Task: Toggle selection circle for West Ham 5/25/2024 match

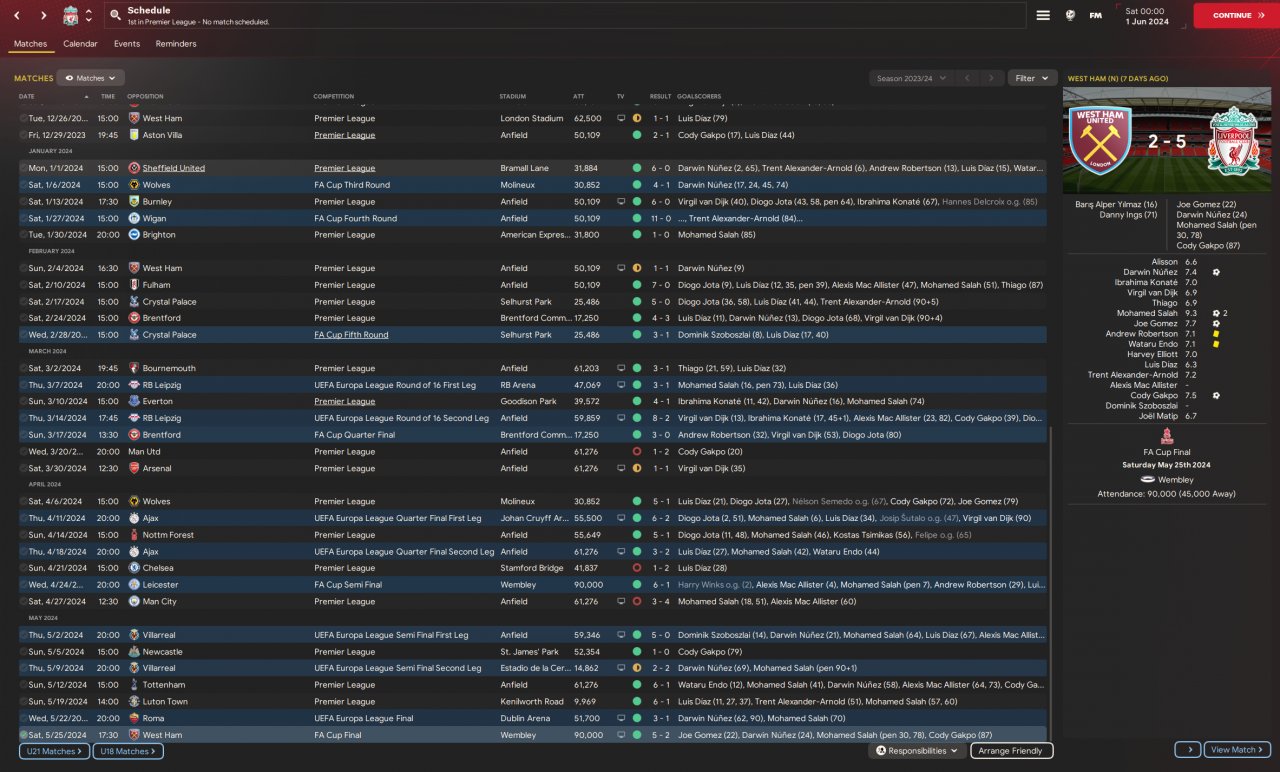Action: coord(23,735)
